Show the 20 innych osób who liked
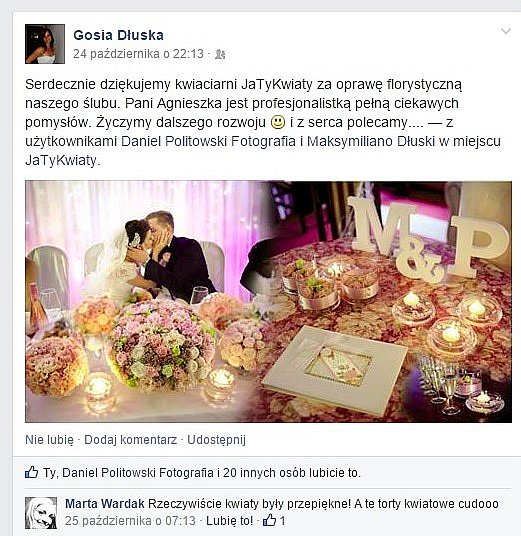The width and height of the screenshot is (521, 536). coord(264,473)
